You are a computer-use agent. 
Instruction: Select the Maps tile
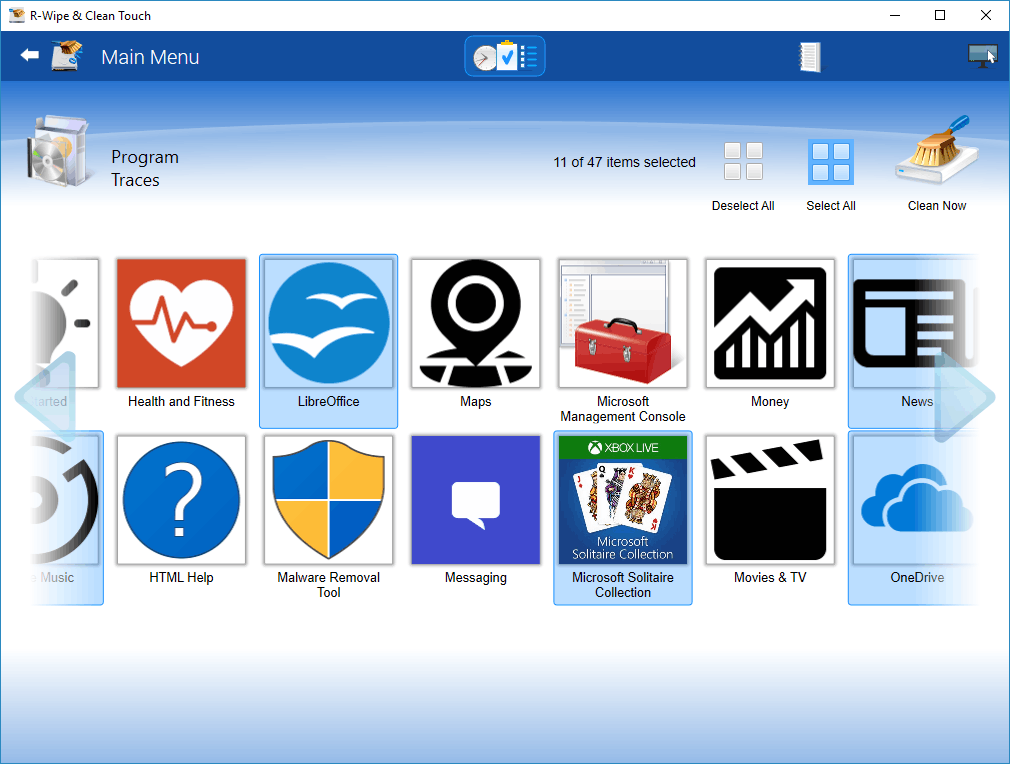475,341
